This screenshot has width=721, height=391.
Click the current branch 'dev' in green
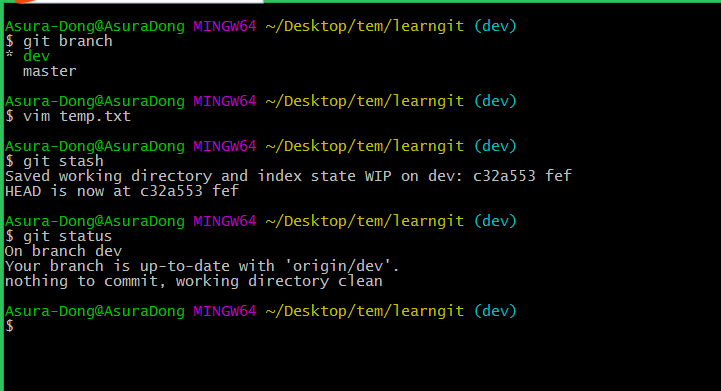click(x=36, y=56)
